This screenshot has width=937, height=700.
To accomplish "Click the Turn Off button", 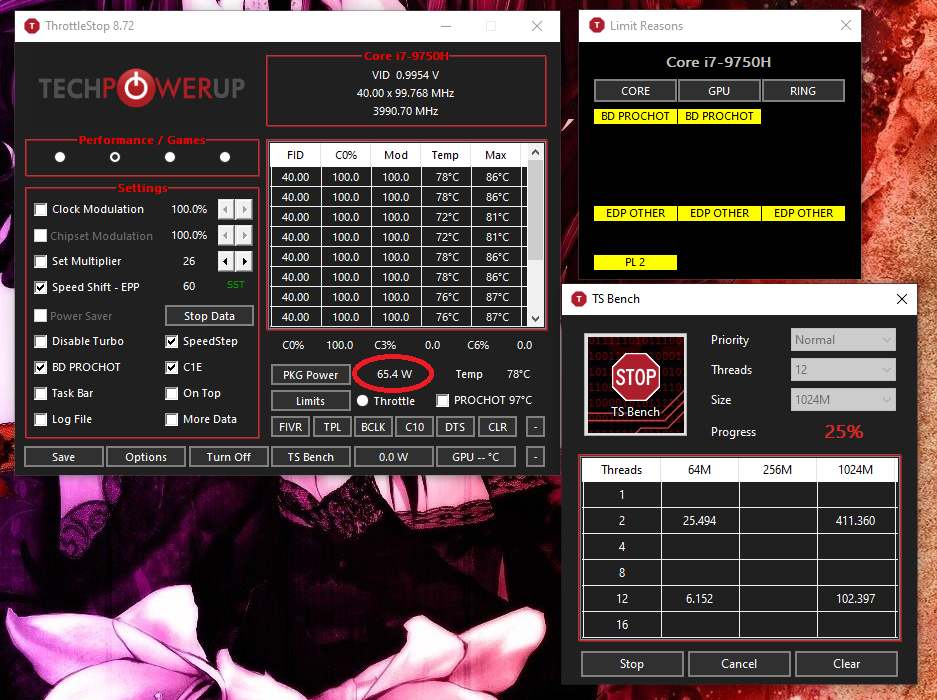I will click(x=228, y=457).
